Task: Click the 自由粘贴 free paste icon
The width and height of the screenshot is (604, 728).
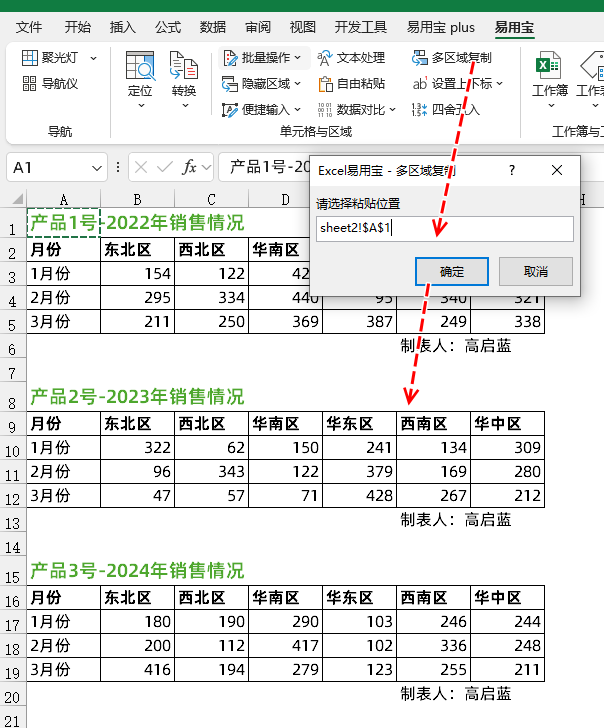Action: tap(325, 84)
